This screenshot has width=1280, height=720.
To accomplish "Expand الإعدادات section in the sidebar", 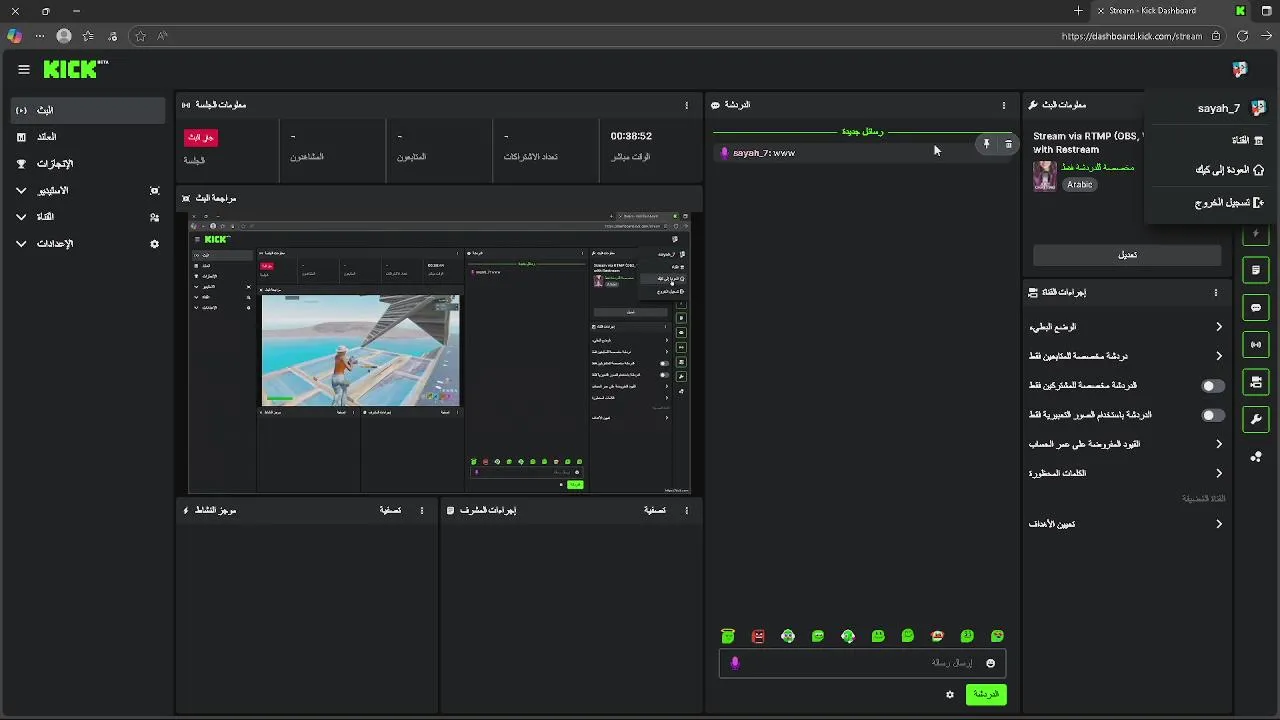I will [x=89, y=244].
